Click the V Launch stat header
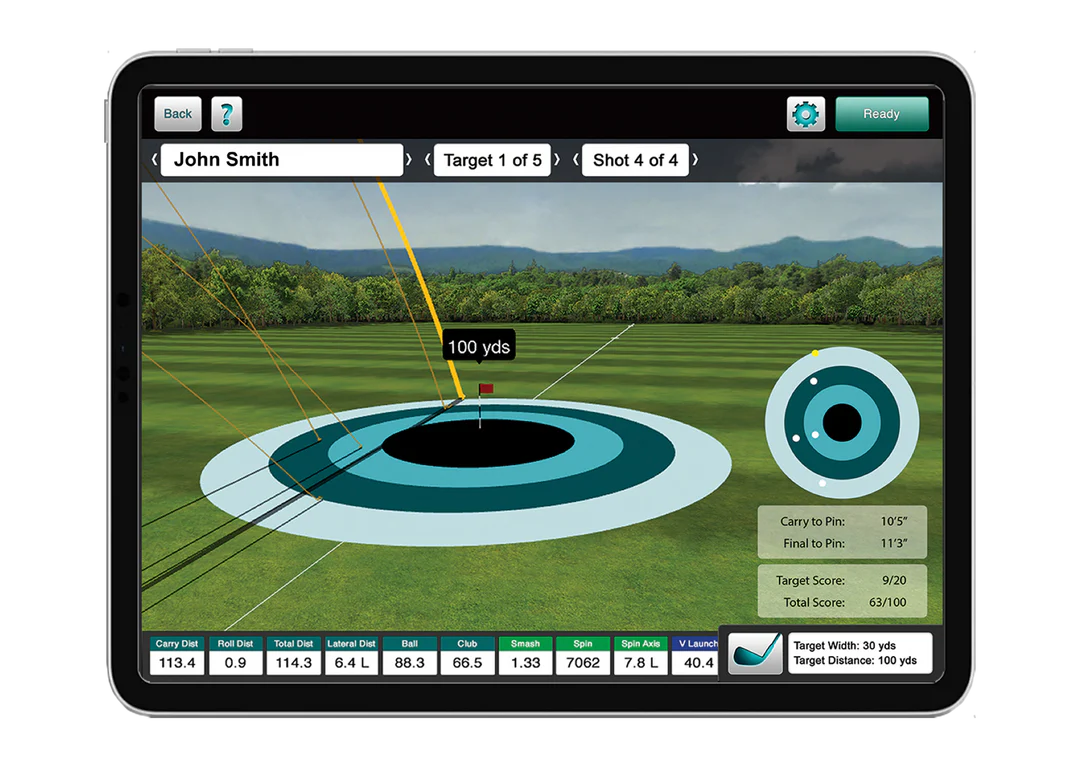 pos(697,644)
